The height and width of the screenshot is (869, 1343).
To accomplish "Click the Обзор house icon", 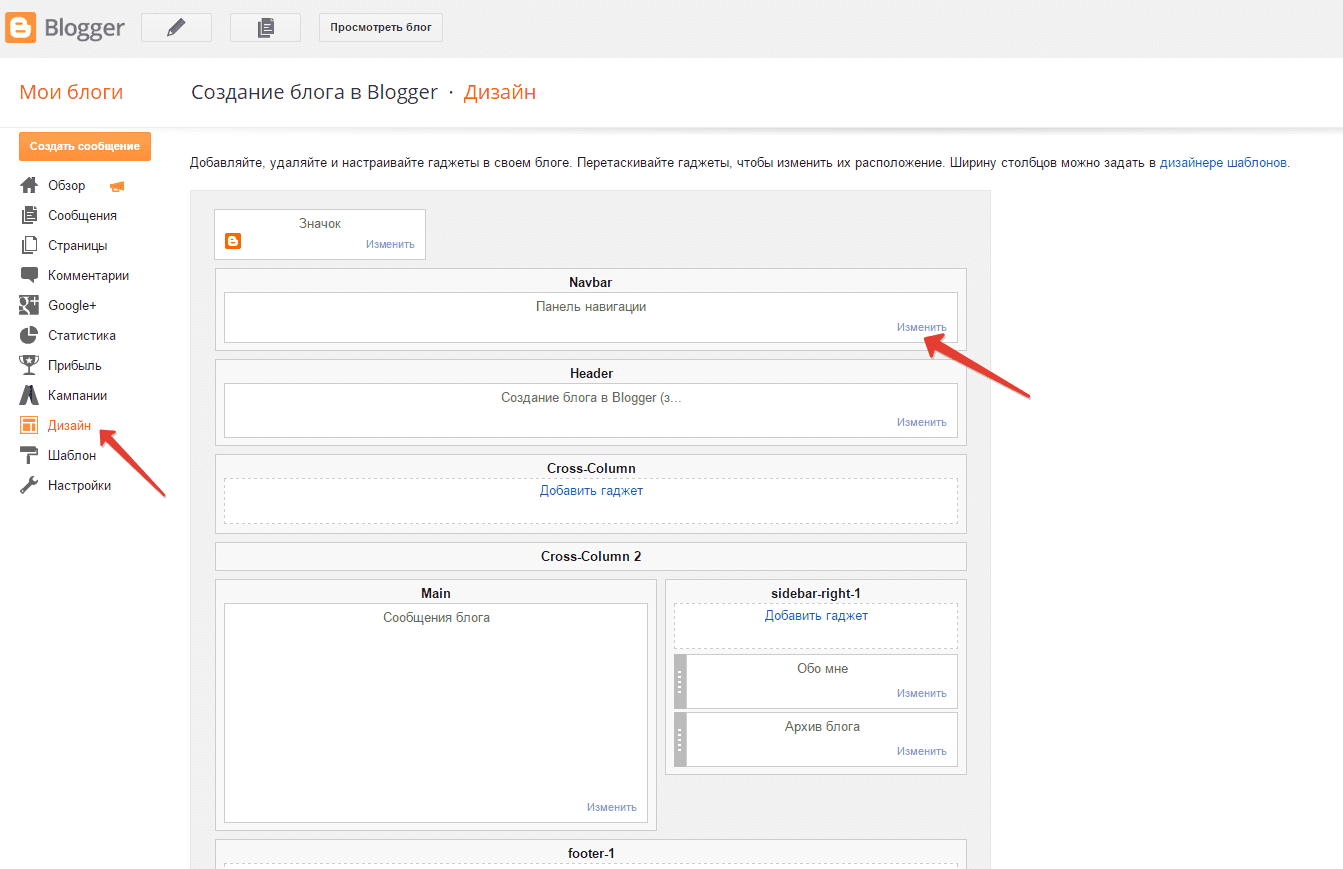I will point(29,186).
